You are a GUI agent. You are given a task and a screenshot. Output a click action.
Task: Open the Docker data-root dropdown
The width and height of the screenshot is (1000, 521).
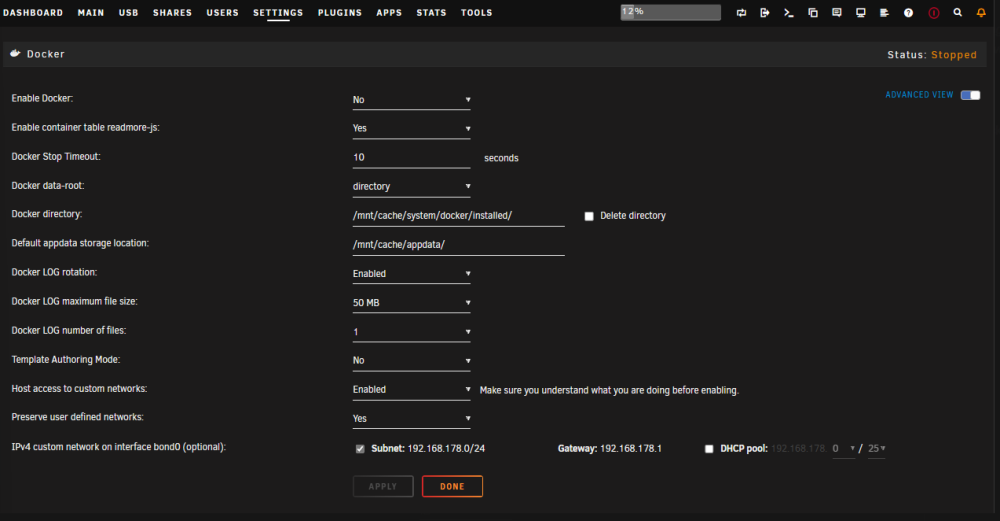pyautogui.click(x=411, y=187)
